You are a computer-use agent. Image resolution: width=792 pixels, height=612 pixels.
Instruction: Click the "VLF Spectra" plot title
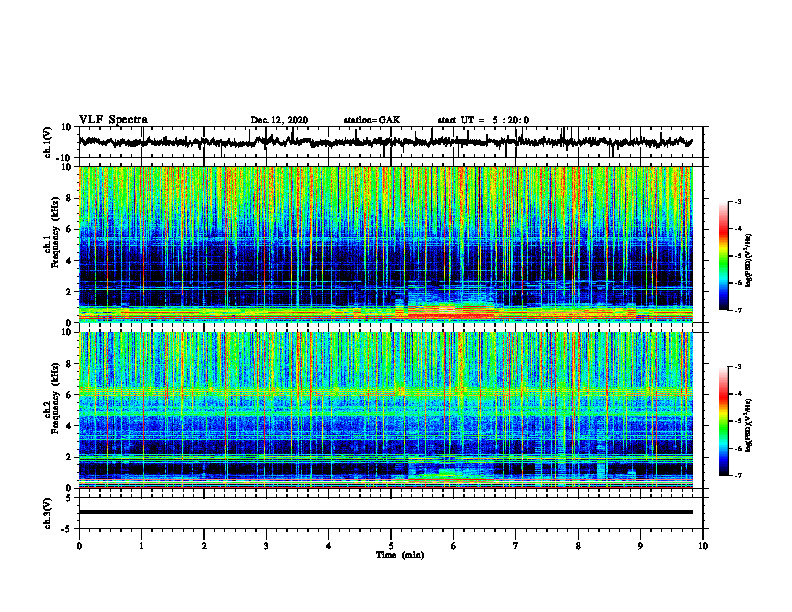point(113,120)
